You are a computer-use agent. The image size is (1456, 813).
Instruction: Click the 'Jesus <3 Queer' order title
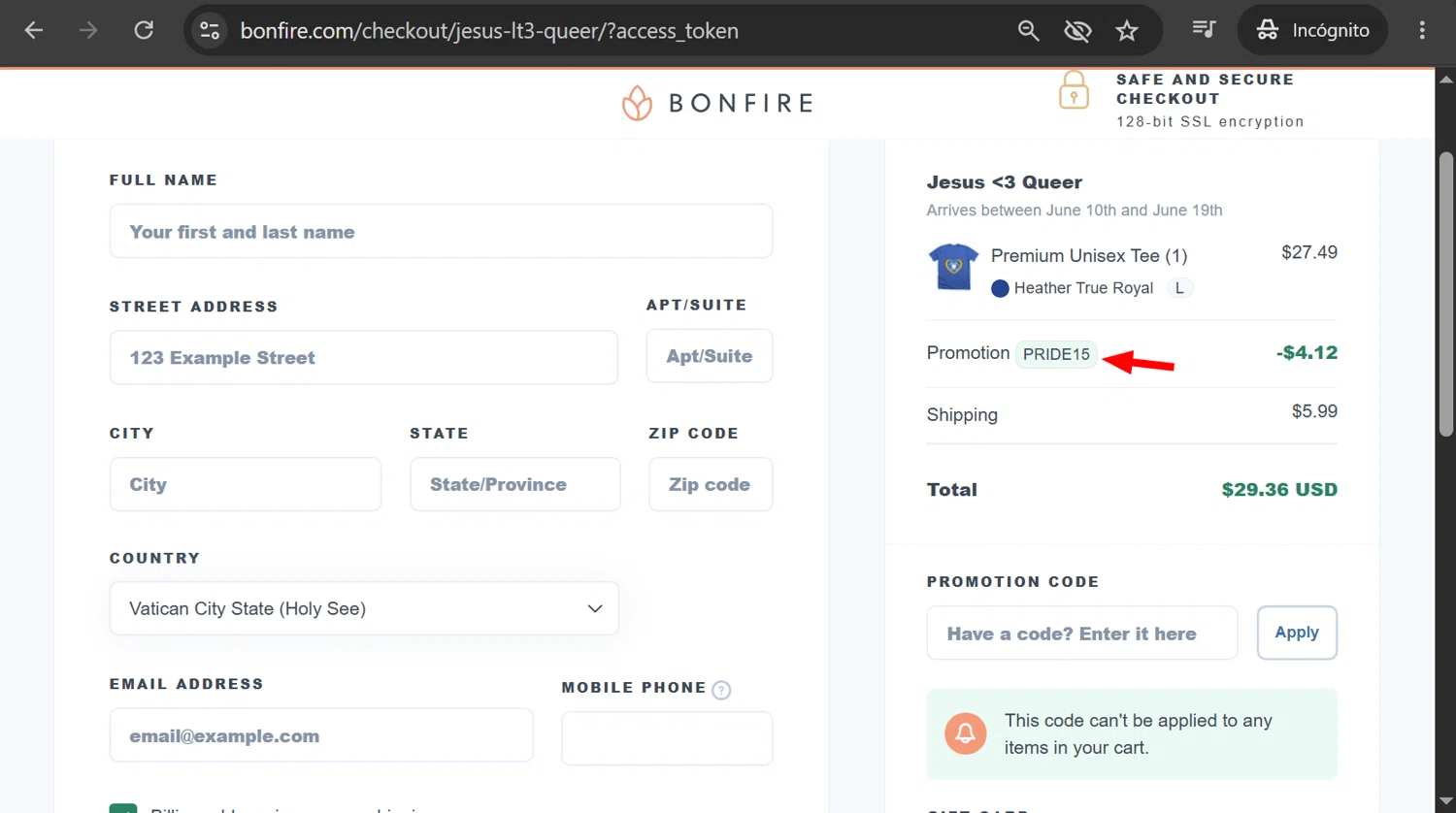tap(1005, 182)
